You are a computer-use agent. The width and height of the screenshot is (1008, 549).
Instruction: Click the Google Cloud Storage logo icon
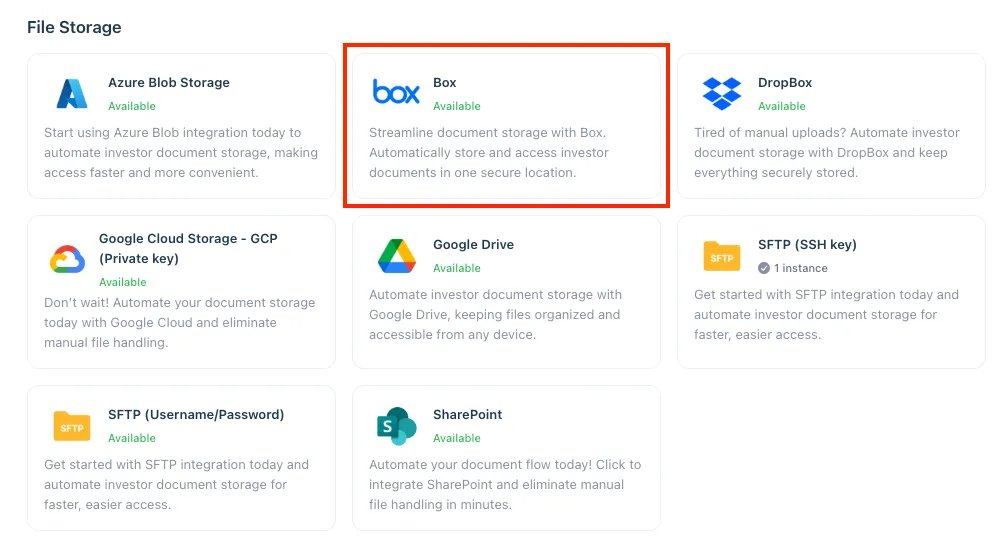coord(68,260)
